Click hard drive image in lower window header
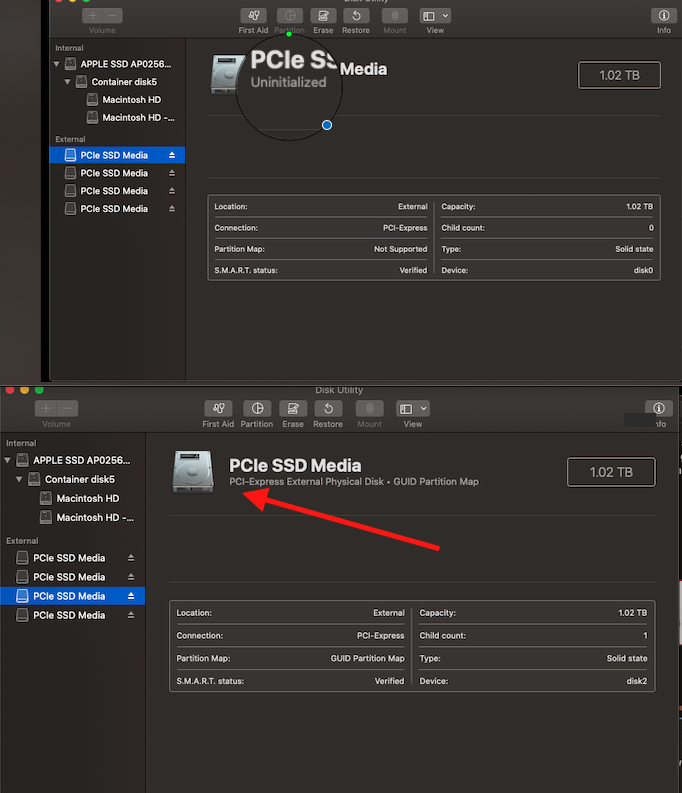Viewport: 682px width, 793px height. pos(193,471)
